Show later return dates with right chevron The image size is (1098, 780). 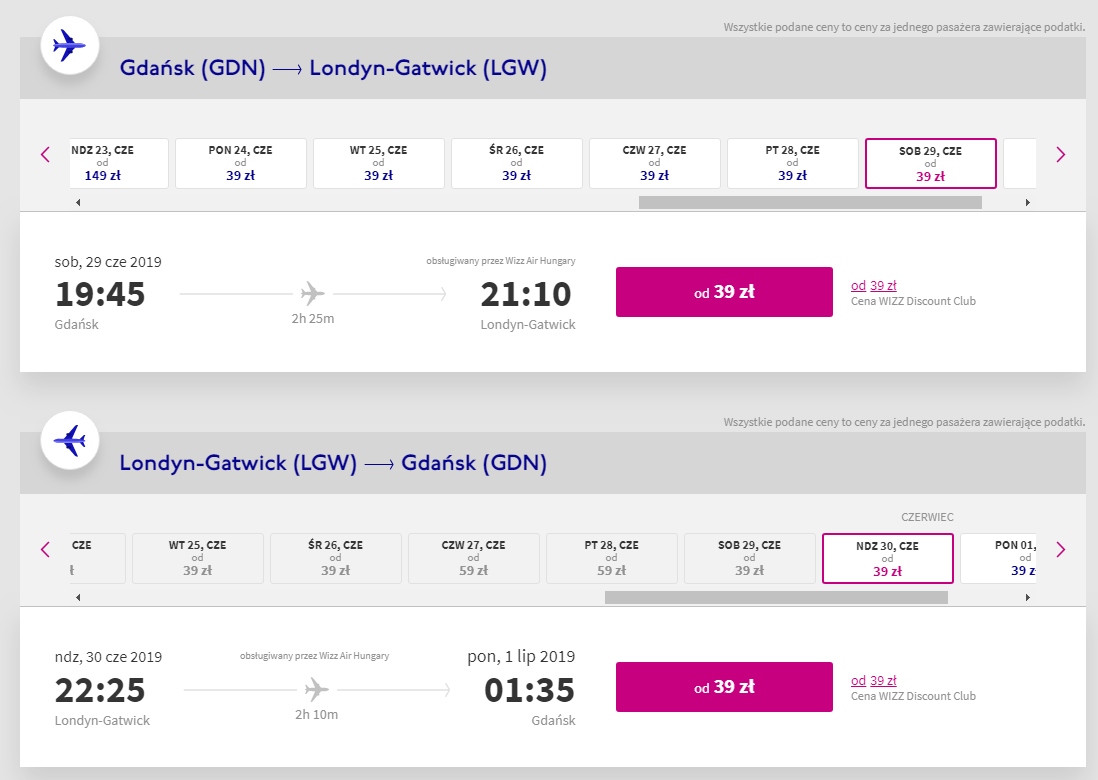[x=1061, y=549]
